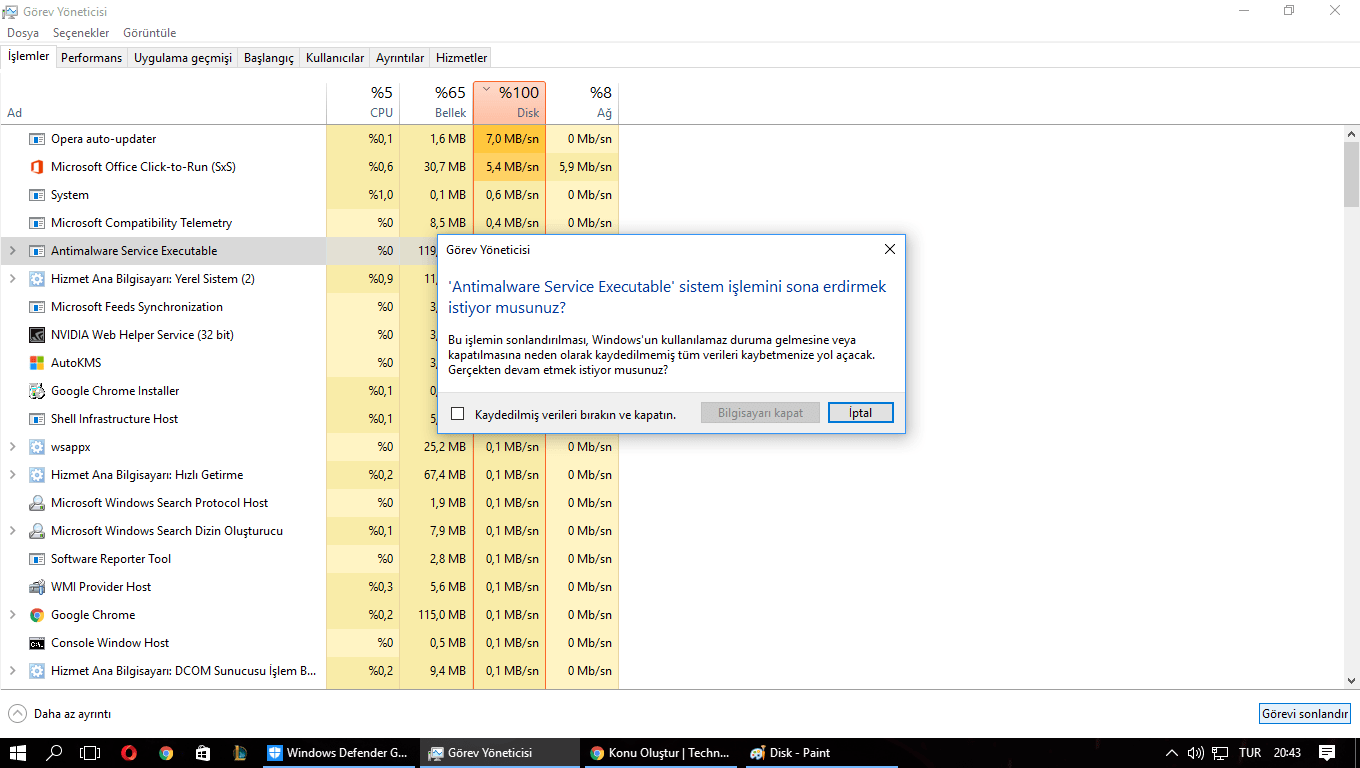The height and width of the screenshot is (768, 1360).
Task: Open taskbar search magnifier
Action: [x=54, y=753]
